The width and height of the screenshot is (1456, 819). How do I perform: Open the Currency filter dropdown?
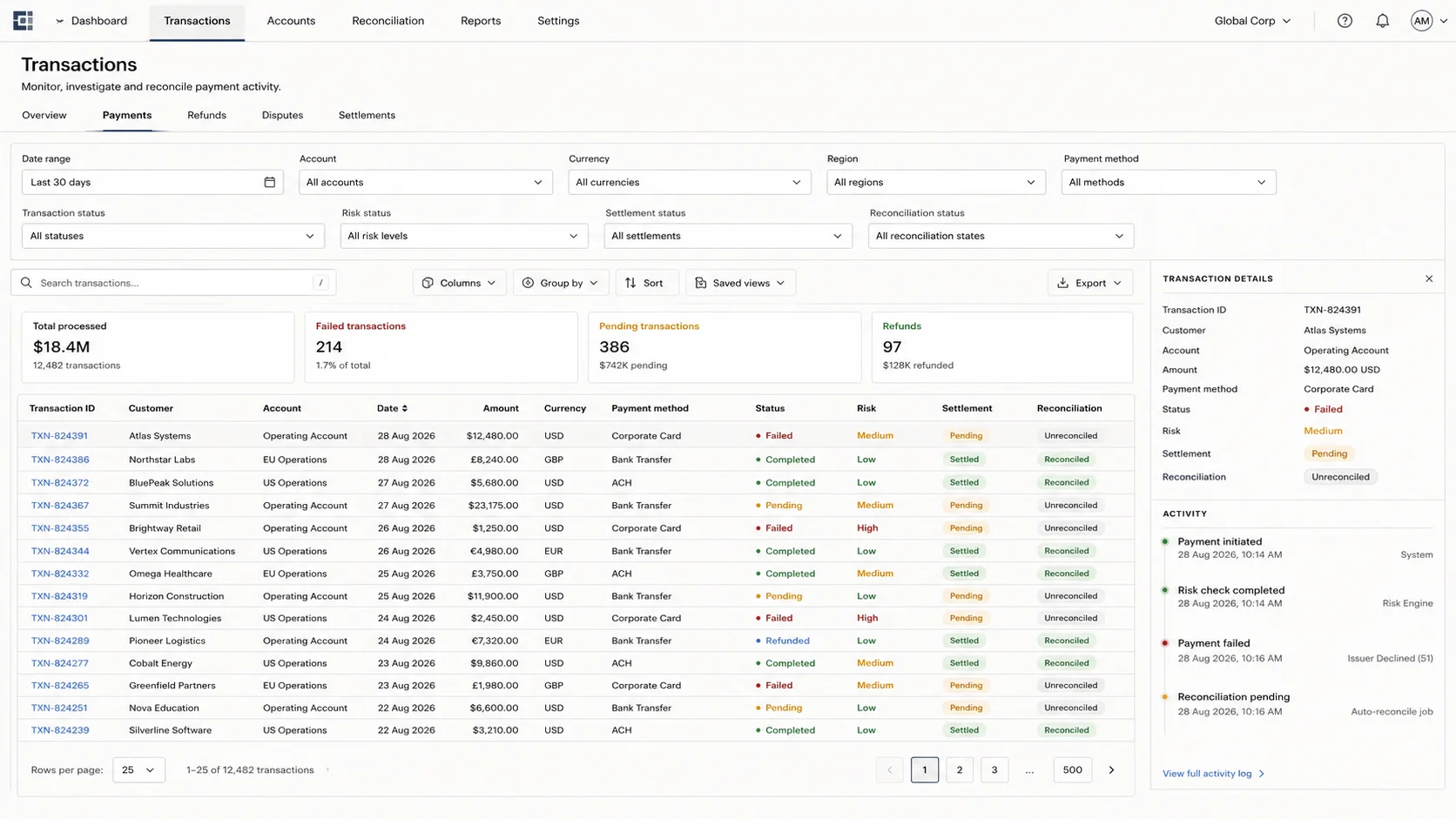(x=689, y=182)
